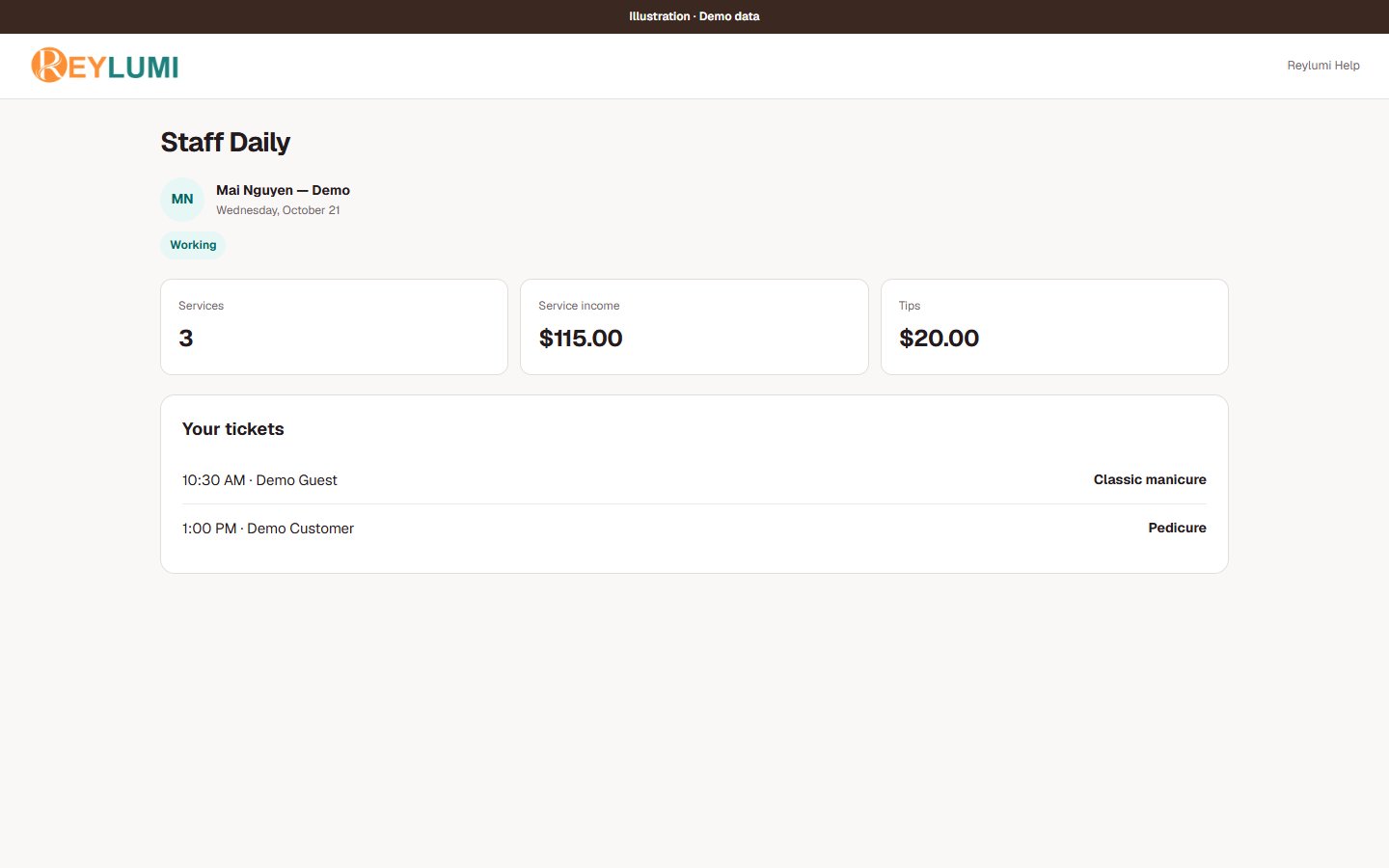Click the Pedicure service label
Screen dimensions: 1389x868
1177,528
